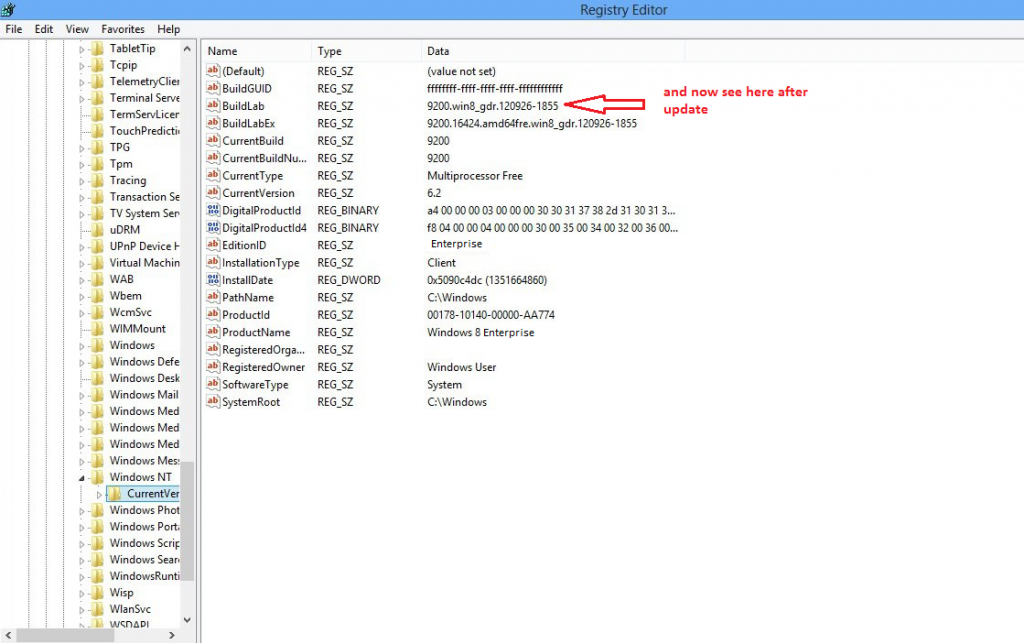The width and height of the screenshot is (1024, 643).
Task: Open the Favorites menu
Action: (x=123, y=29)
